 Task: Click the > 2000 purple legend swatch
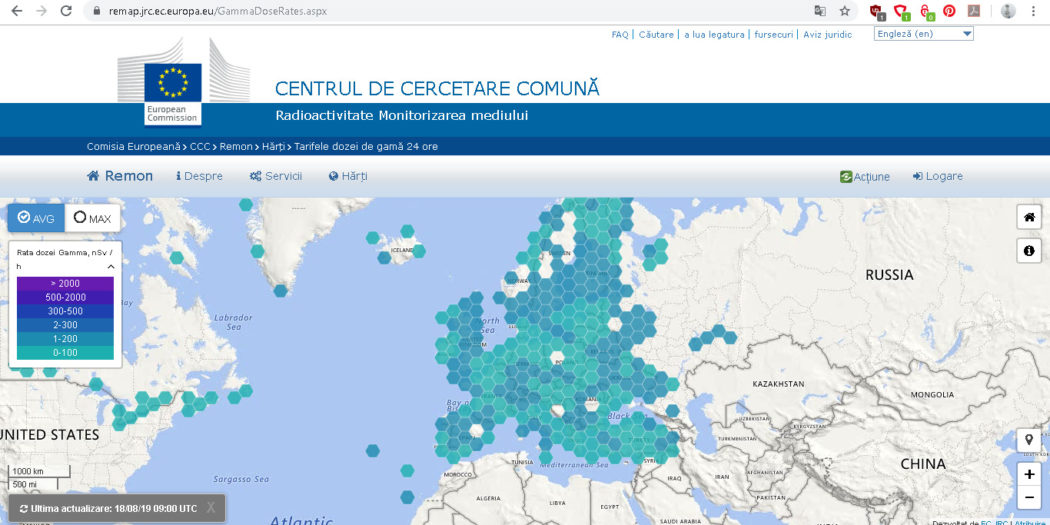pyautogui.click(x=65, y=284)
